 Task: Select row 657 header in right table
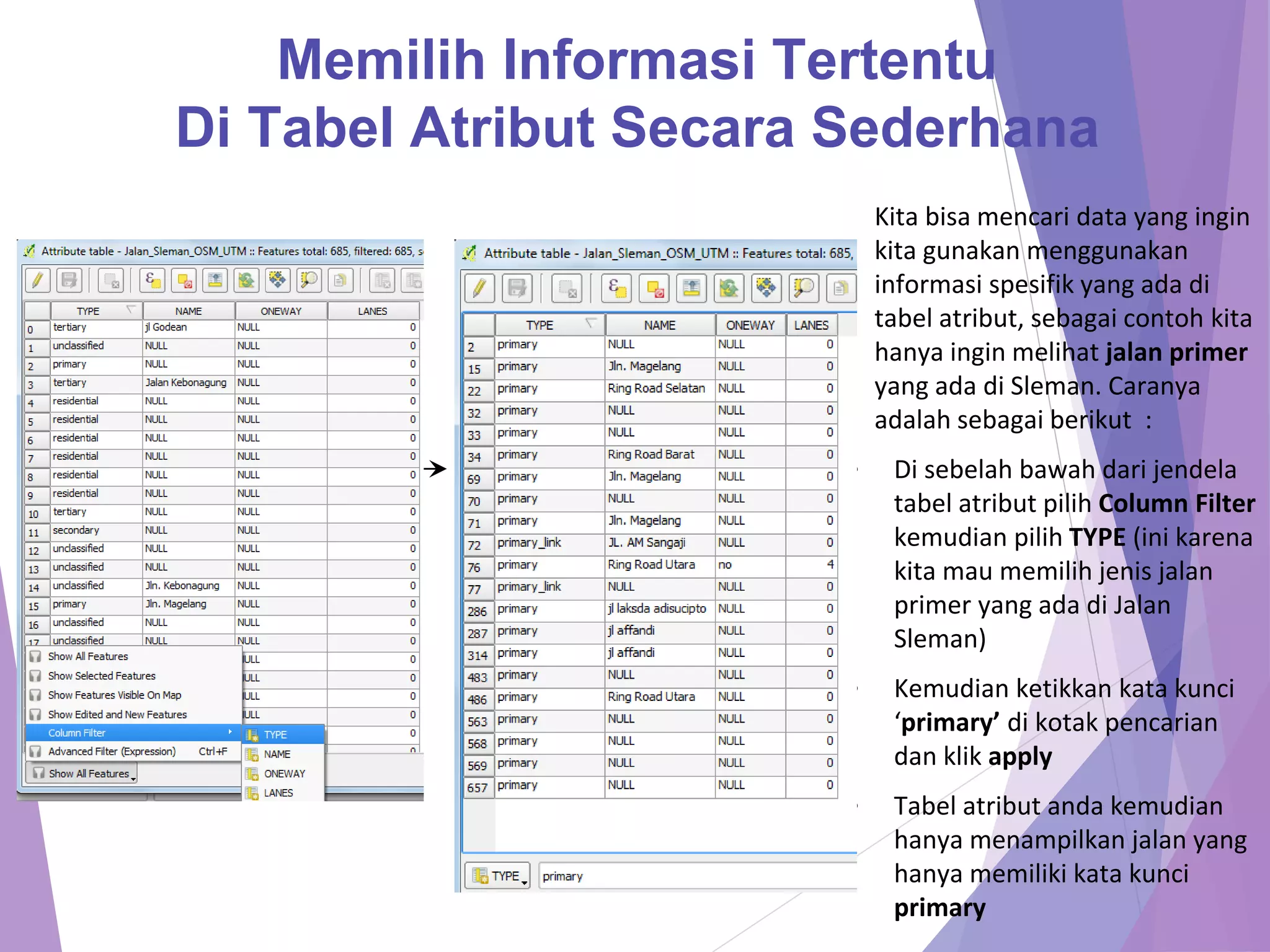click(479, 787)
